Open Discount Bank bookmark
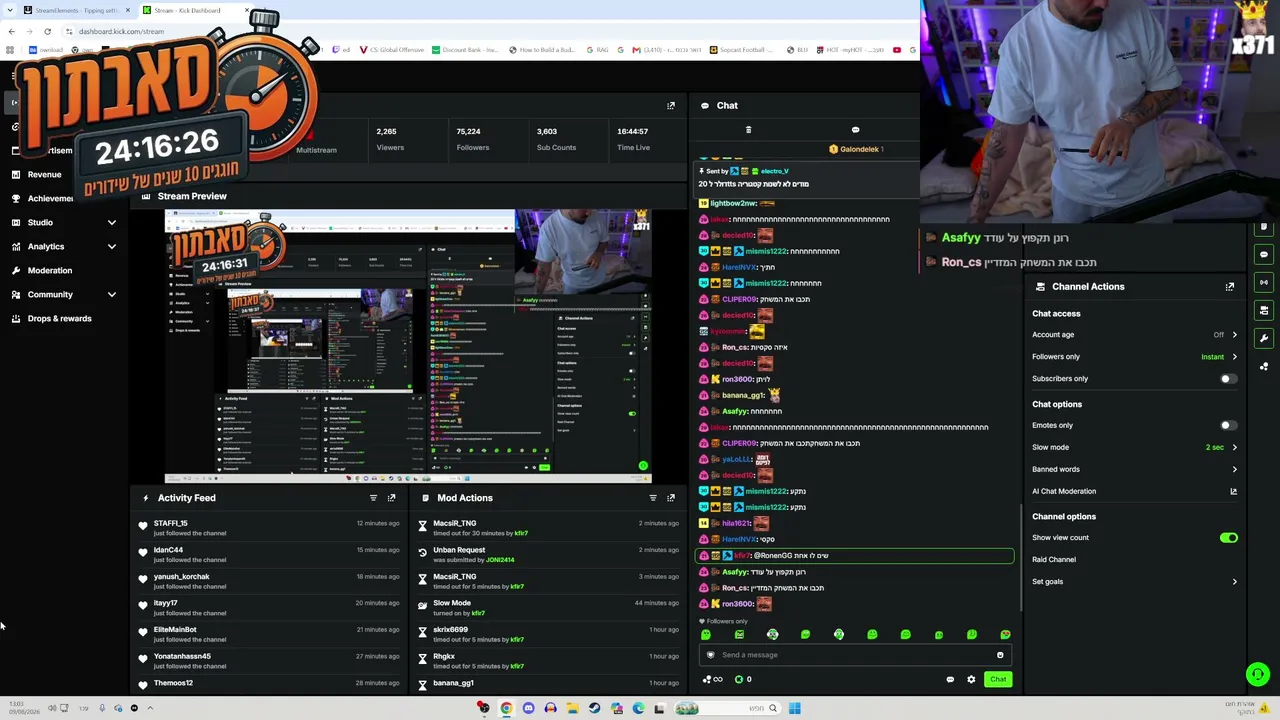 click(x=465, y=50)
